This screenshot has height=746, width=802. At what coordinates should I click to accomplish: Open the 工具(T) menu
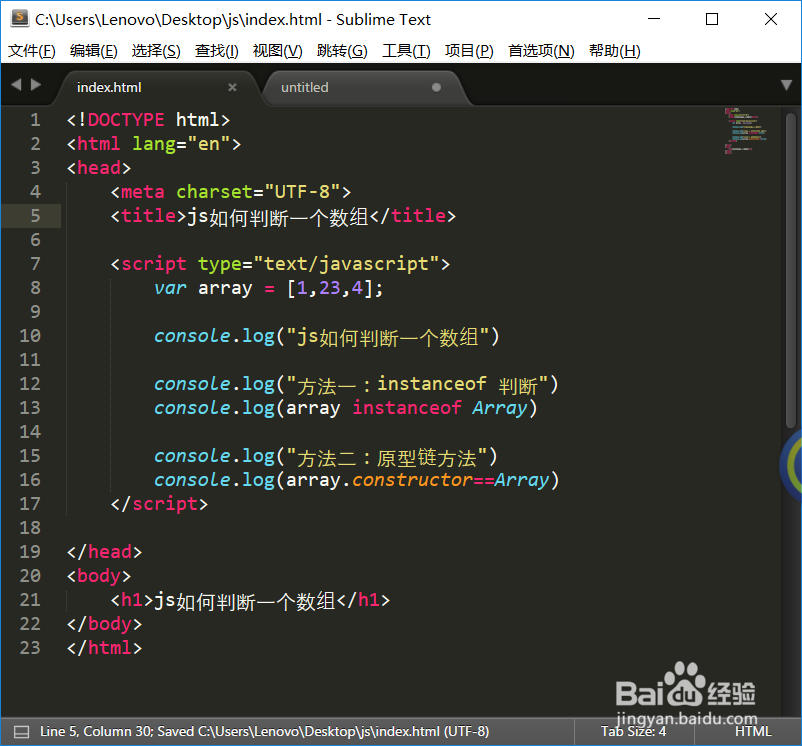[406, 51]
